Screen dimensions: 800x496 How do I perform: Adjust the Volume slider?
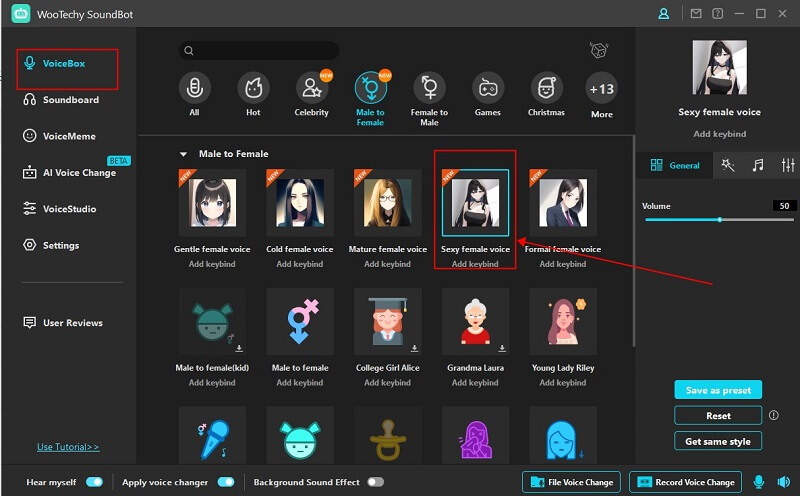(x=719, y=219)
